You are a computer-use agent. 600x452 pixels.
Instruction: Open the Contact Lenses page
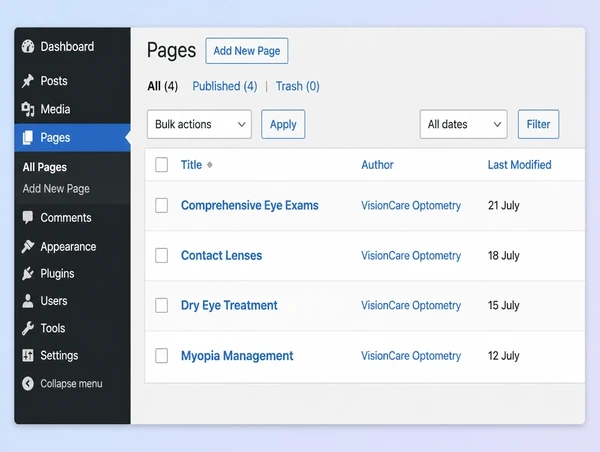point(221,255)
